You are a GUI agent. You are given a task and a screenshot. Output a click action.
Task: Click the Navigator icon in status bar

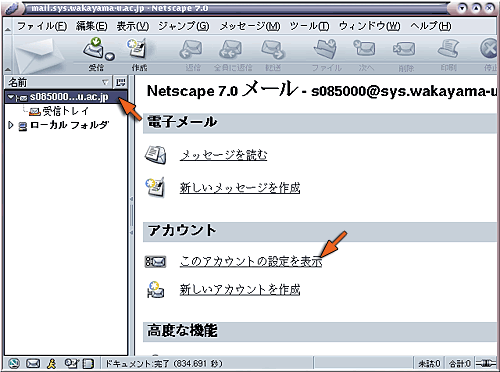coord(14,363)
